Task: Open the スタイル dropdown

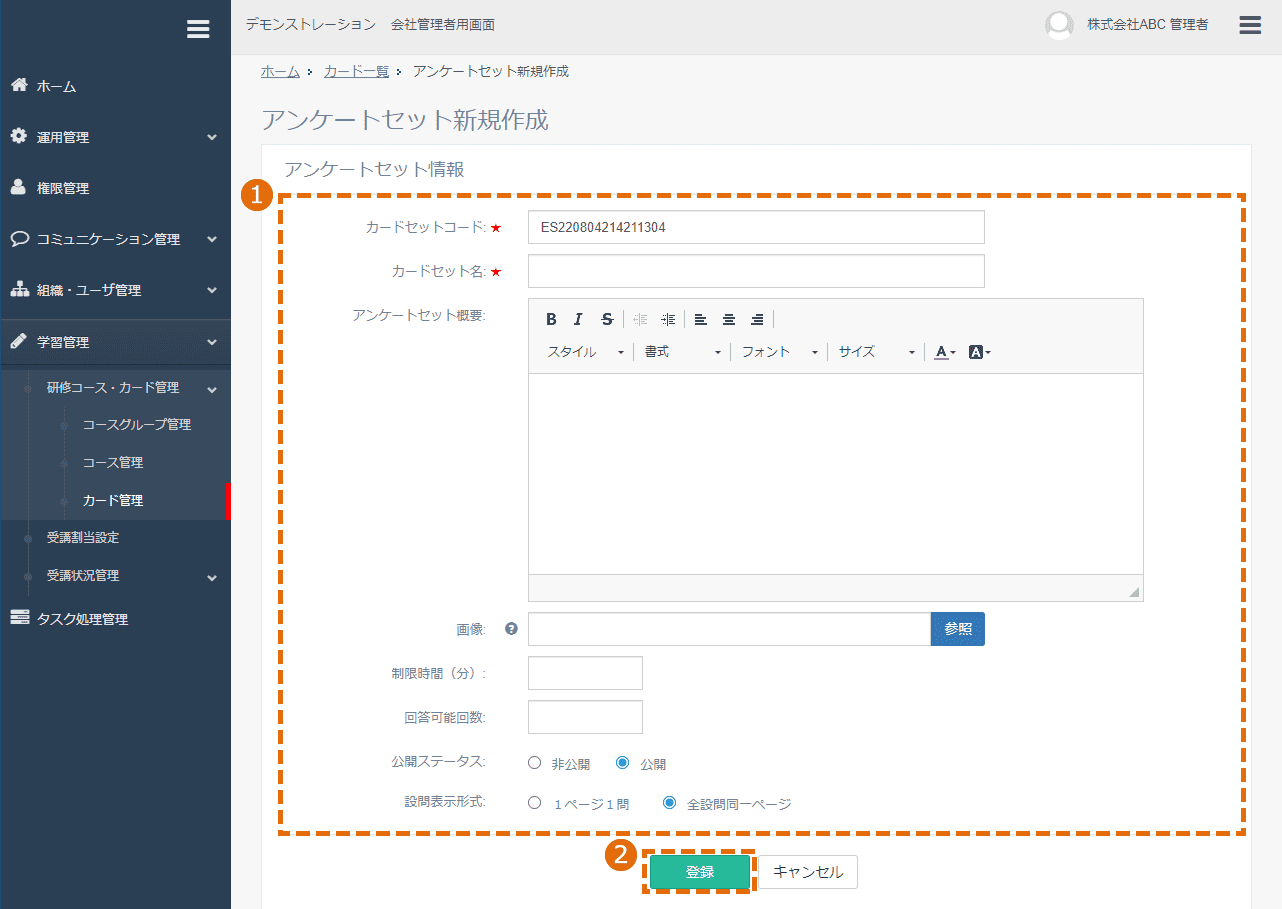Action: (586, 352)
